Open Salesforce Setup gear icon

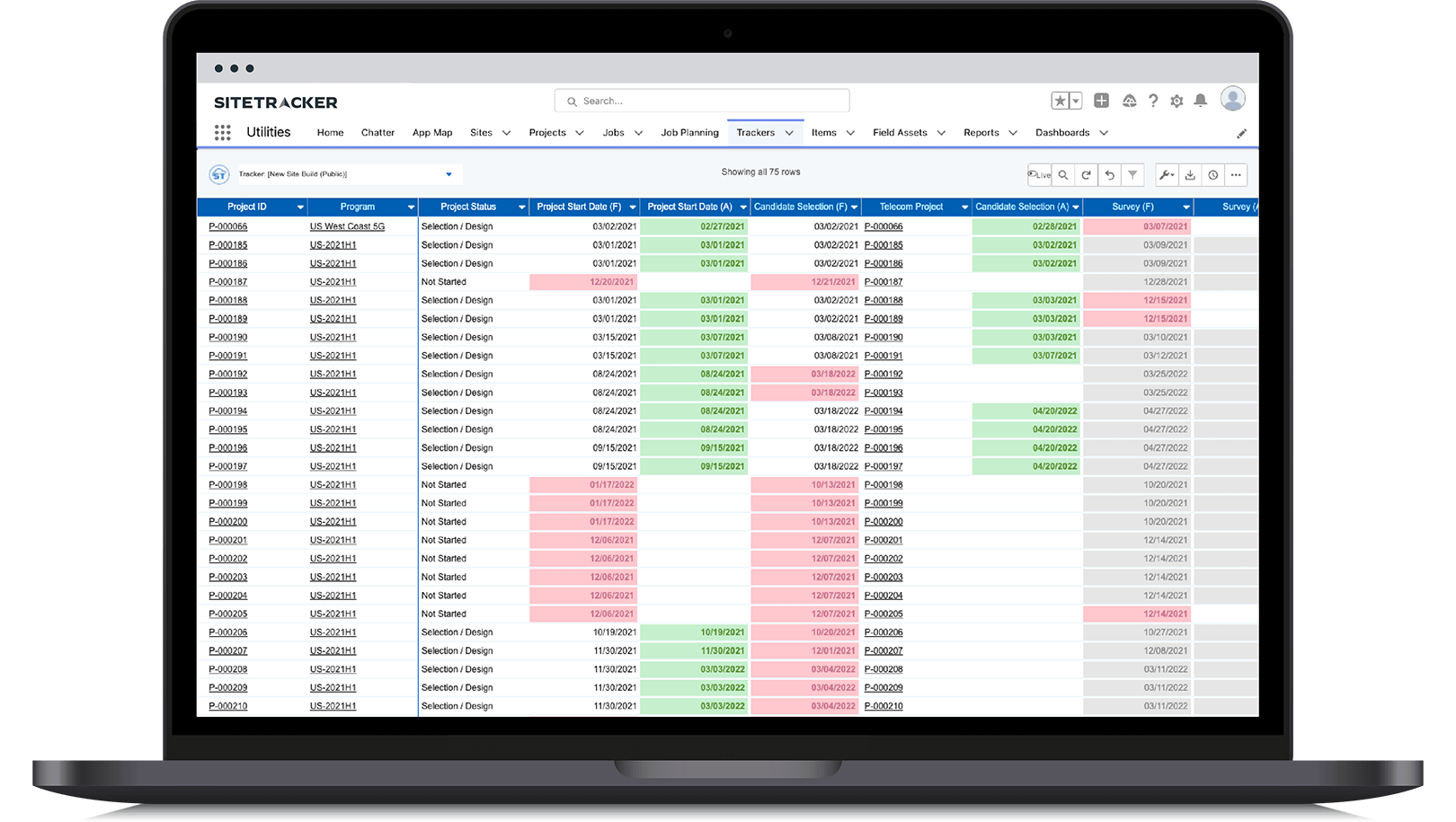1176,101
